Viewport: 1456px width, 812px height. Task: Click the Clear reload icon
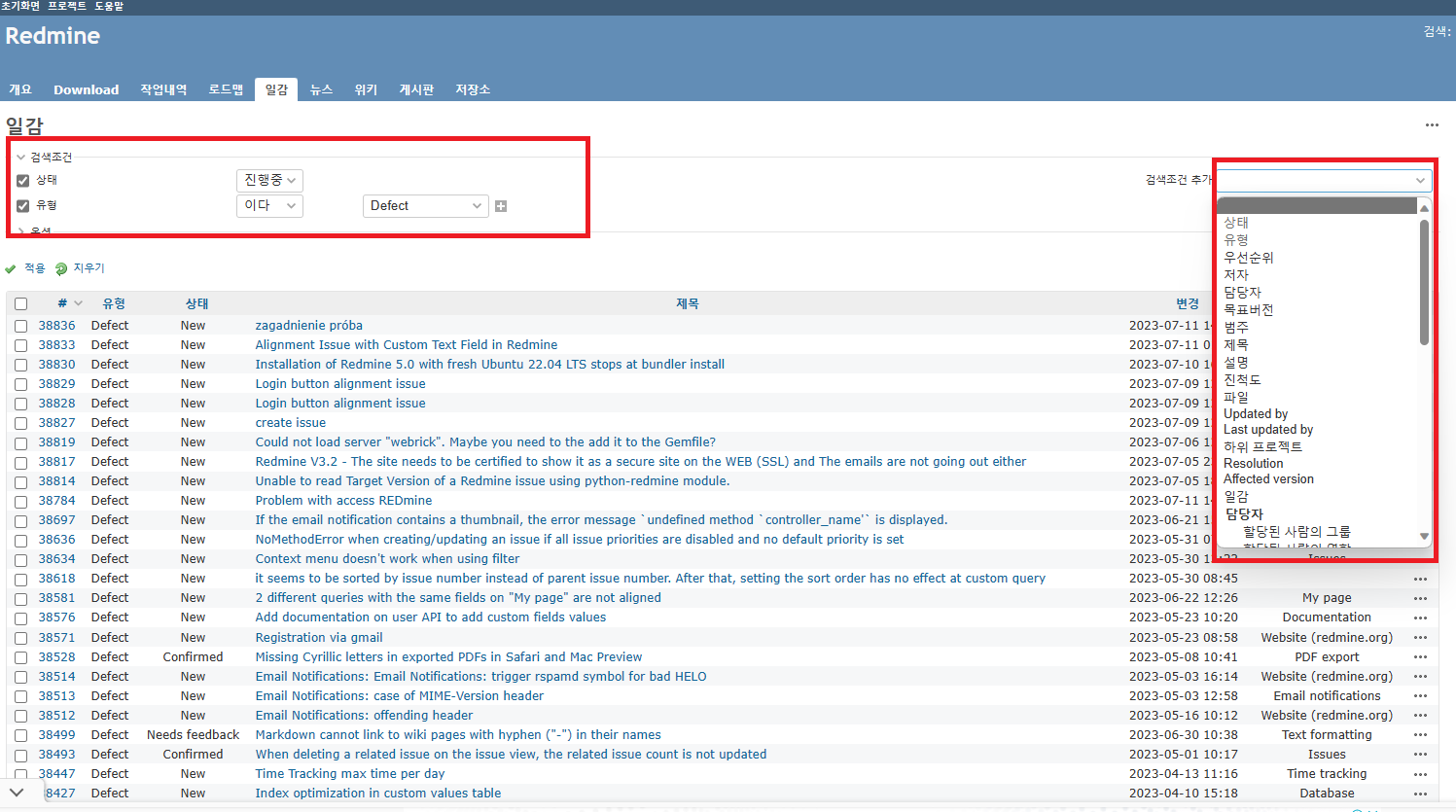click(x=61, y=268)
